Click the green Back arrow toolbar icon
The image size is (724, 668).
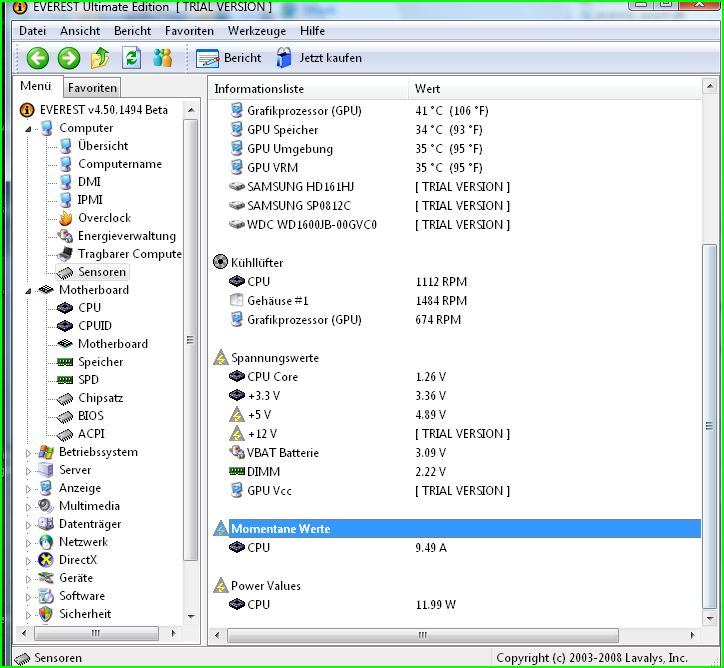click(37, 58)
